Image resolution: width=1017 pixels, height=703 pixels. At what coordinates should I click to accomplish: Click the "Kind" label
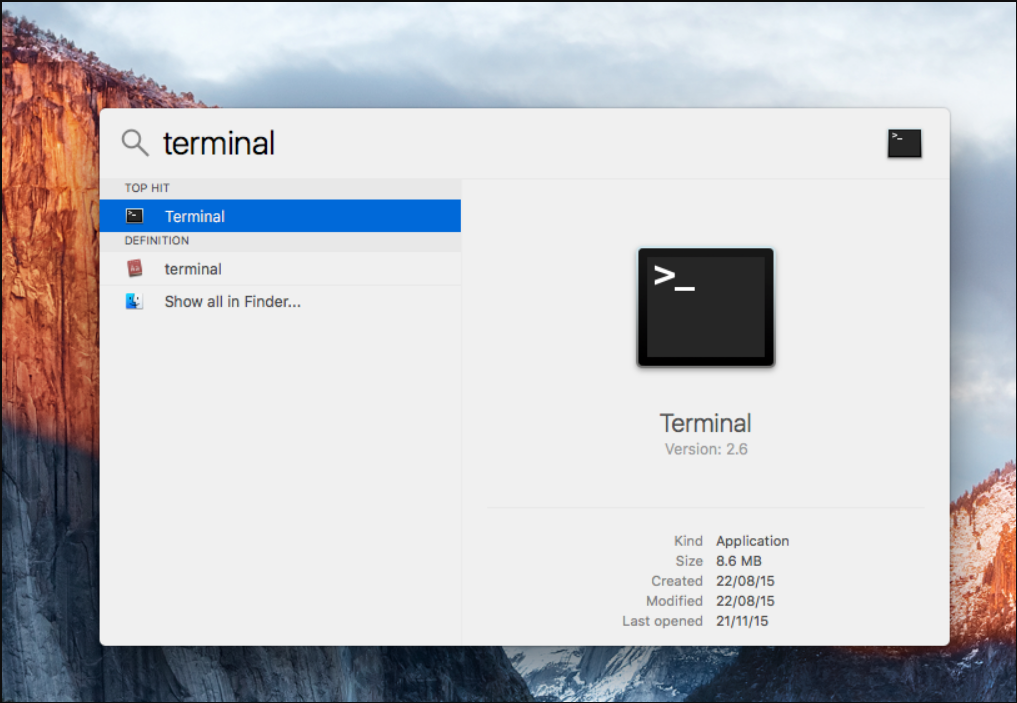[688, 541]
